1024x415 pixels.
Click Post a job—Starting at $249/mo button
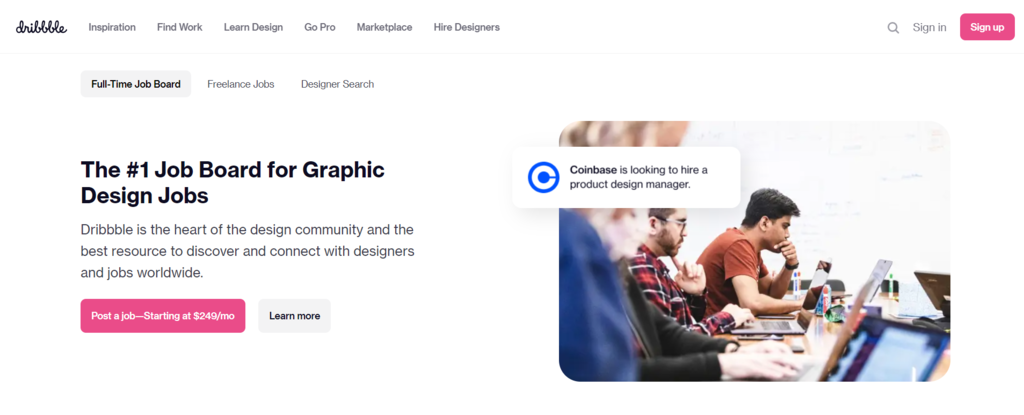163,316
